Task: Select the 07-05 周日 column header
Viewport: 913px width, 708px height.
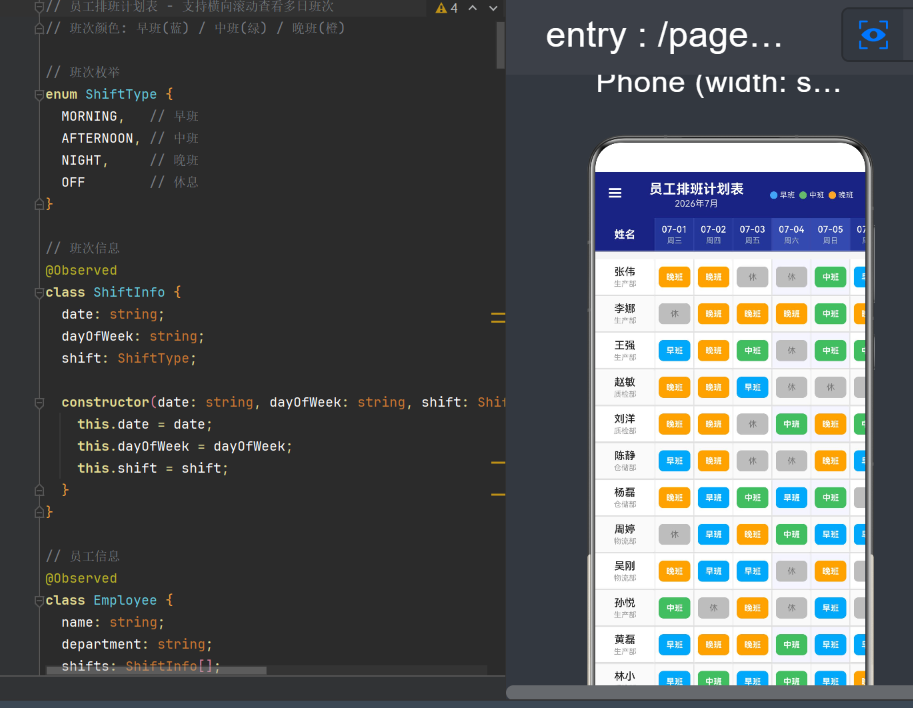Action: 830,235
